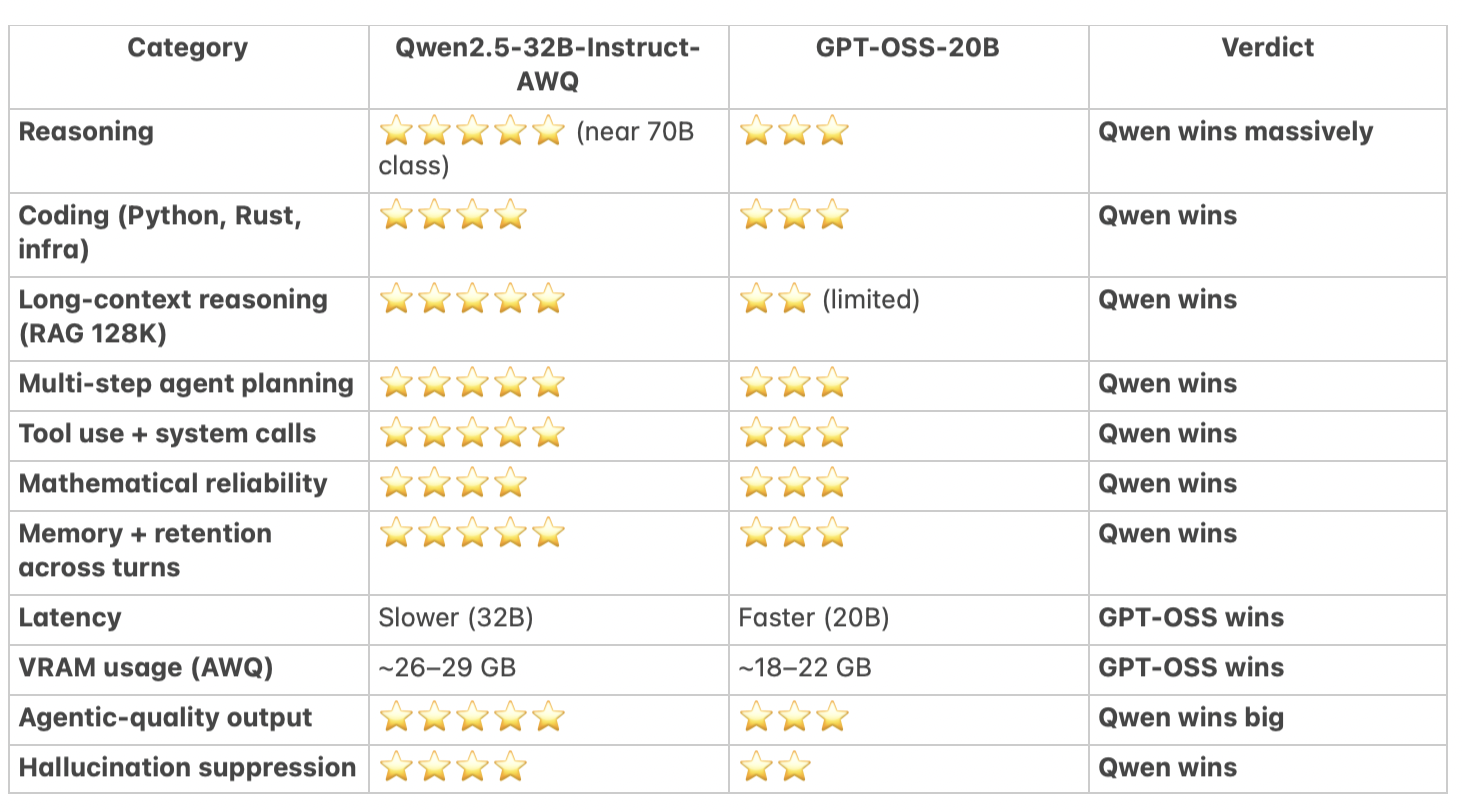Click the GPT-OSS-20B column header
The height and width of the screenshot is (812, 1462).
908,48
